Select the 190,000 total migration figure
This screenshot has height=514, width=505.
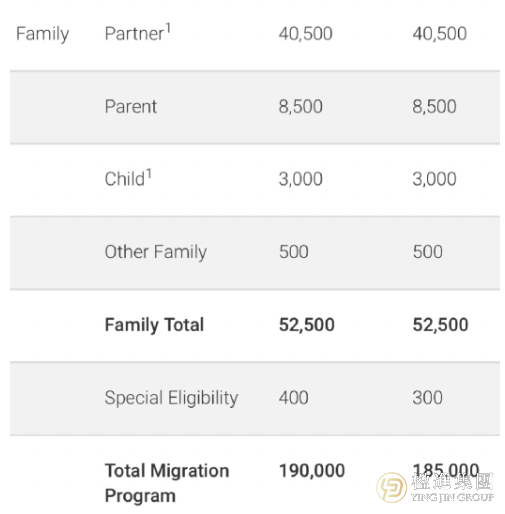[312, 471]
